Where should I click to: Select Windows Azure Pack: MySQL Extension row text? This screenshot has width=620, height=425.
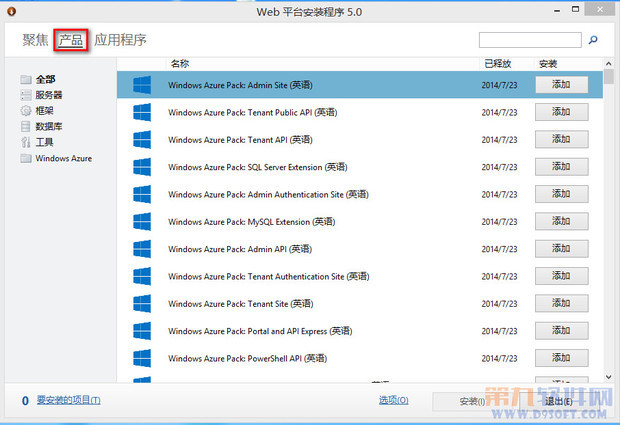(251, 221)
